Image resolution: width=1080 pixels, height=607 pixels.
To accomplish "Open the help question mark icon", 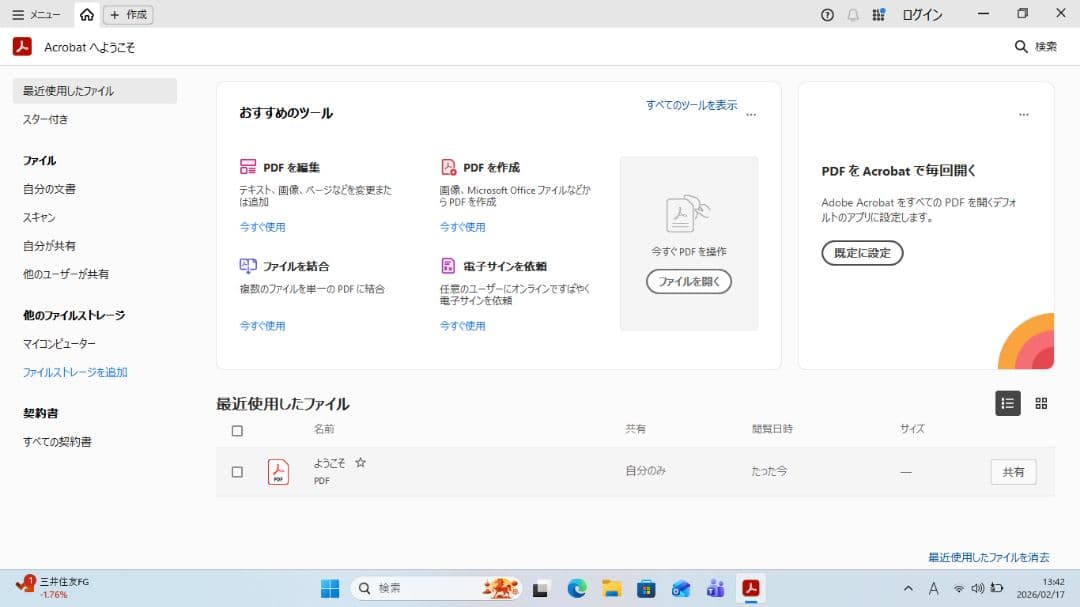I will (827, 15).
